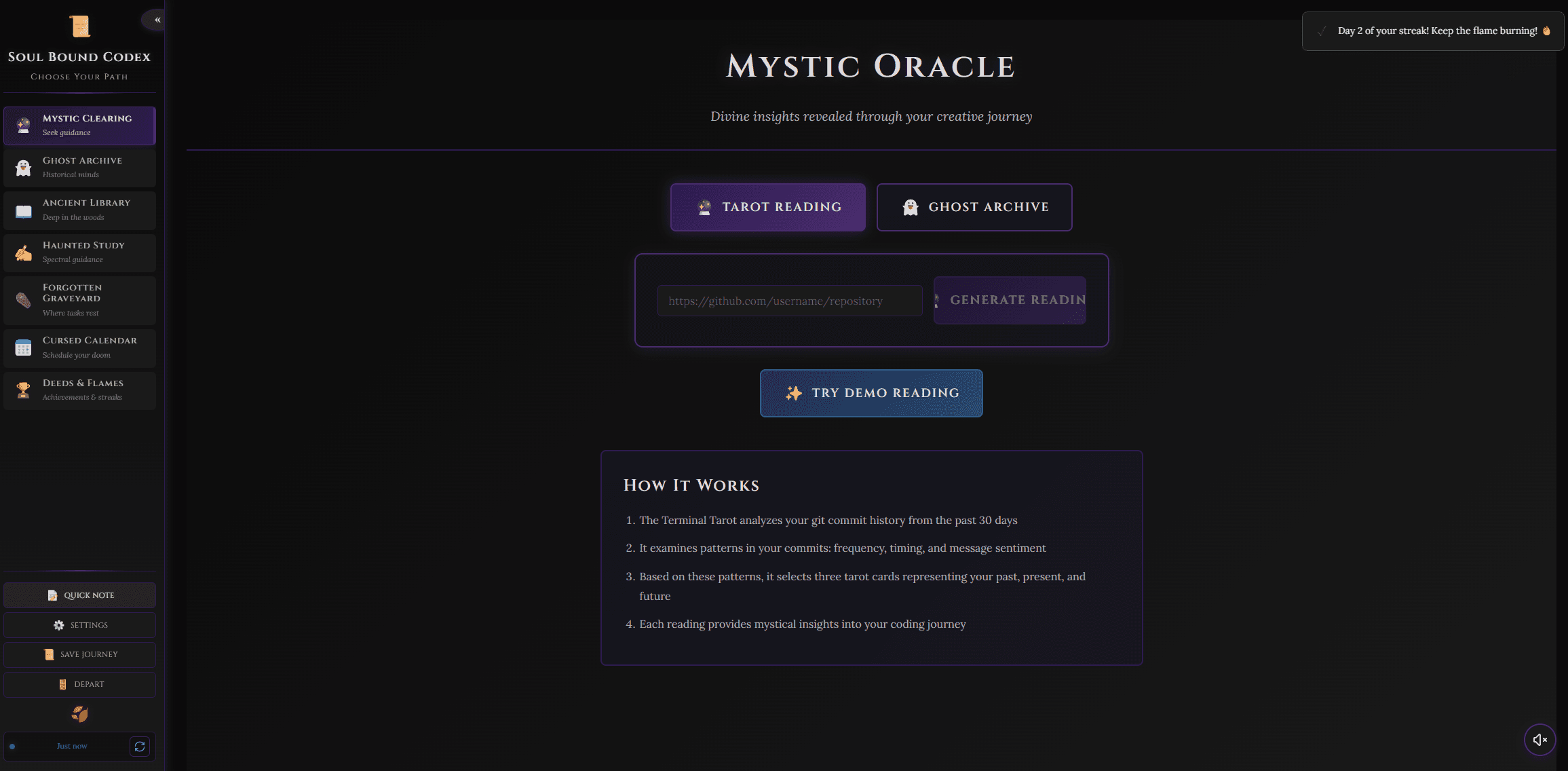Click the 'How It Works' heading
This screenshot has height=771, width=1568.
691,485
